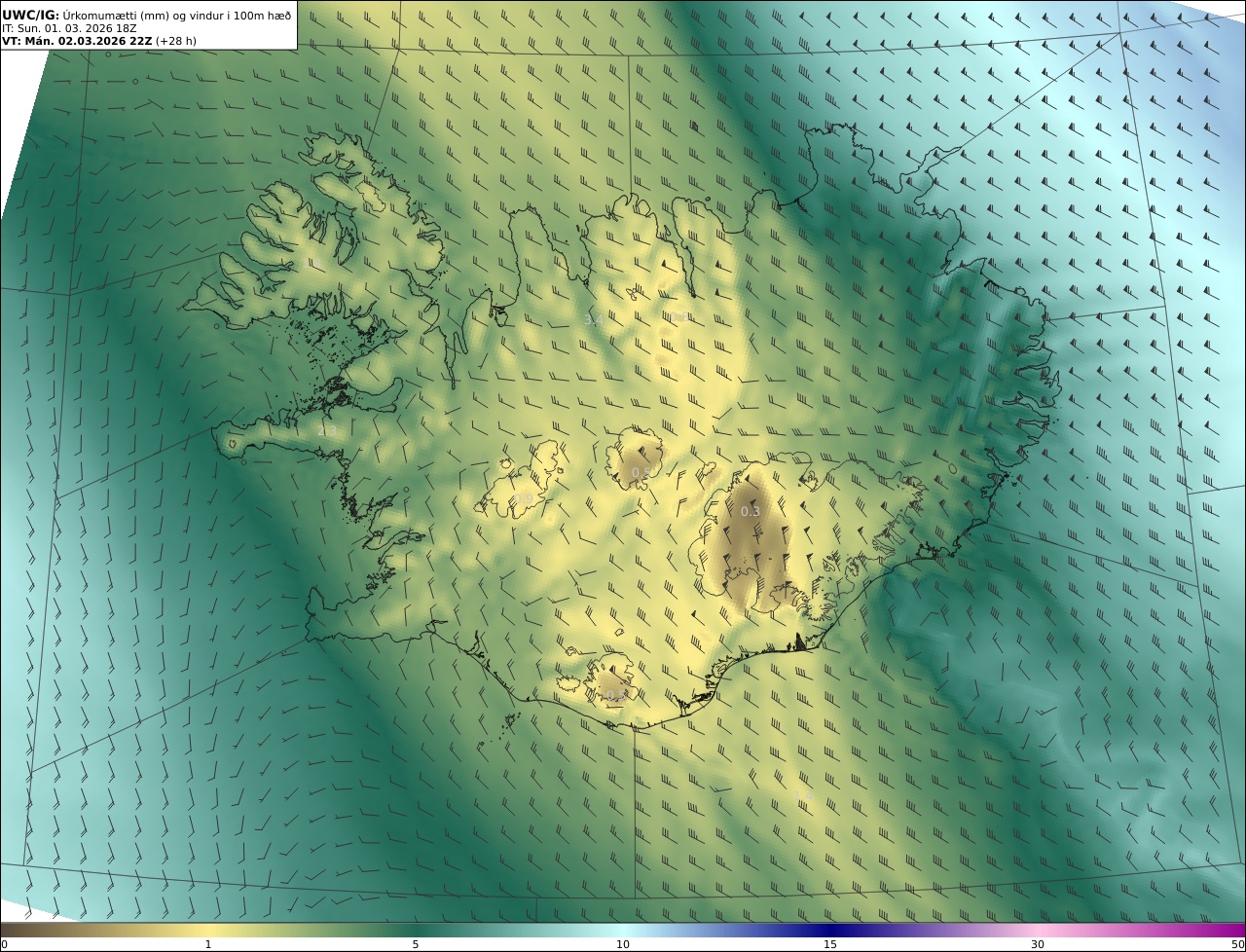Click the title "UWC/IG: Úrkomumætti (mm) og vindur"
This screenshot has width=1246, height=952.
point(147,15)
